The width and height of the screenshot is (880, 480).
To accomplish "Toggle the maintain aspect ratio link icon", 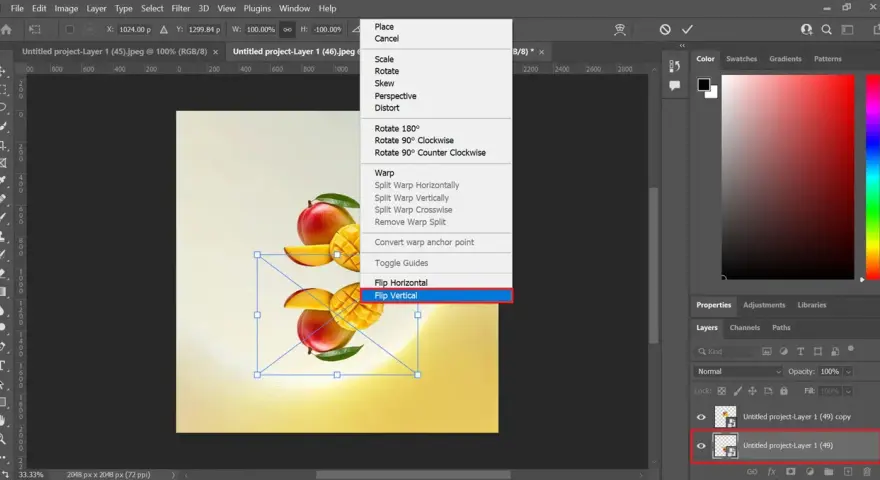I will coord(287,30).
